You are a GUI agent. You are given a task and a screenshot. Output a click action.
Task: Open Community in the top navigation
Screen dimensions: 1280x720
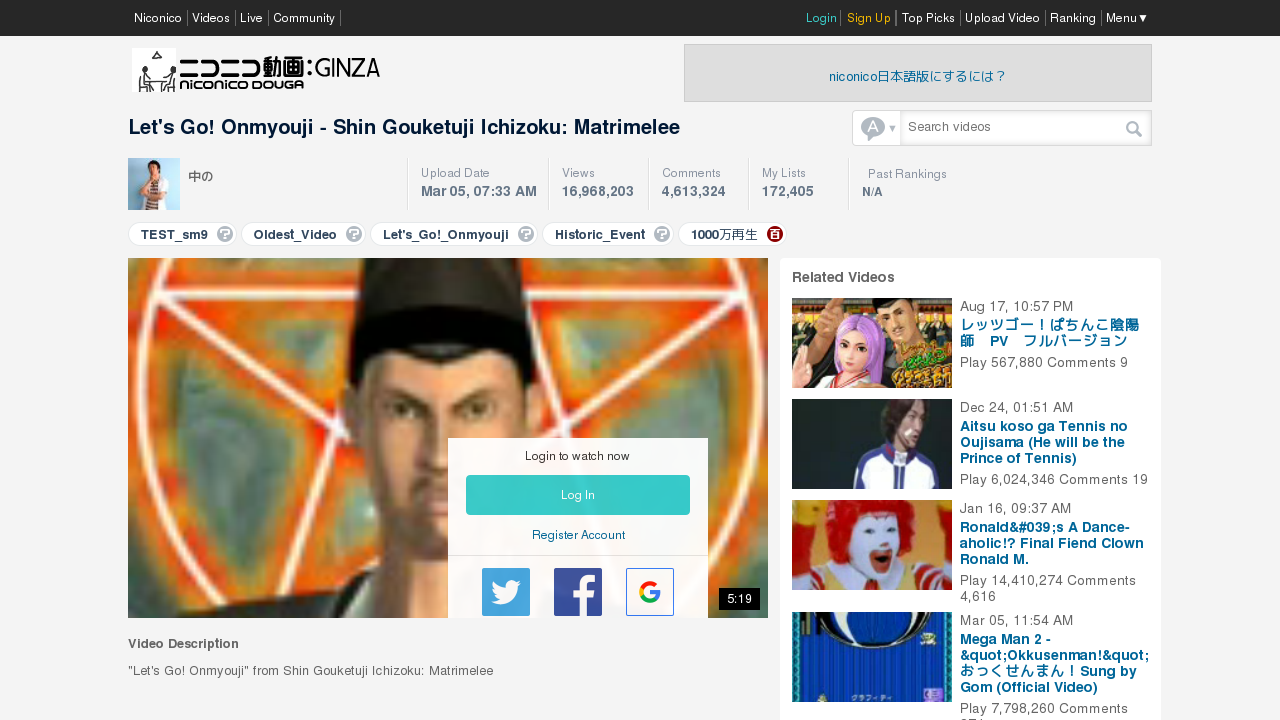pos(304,18)
